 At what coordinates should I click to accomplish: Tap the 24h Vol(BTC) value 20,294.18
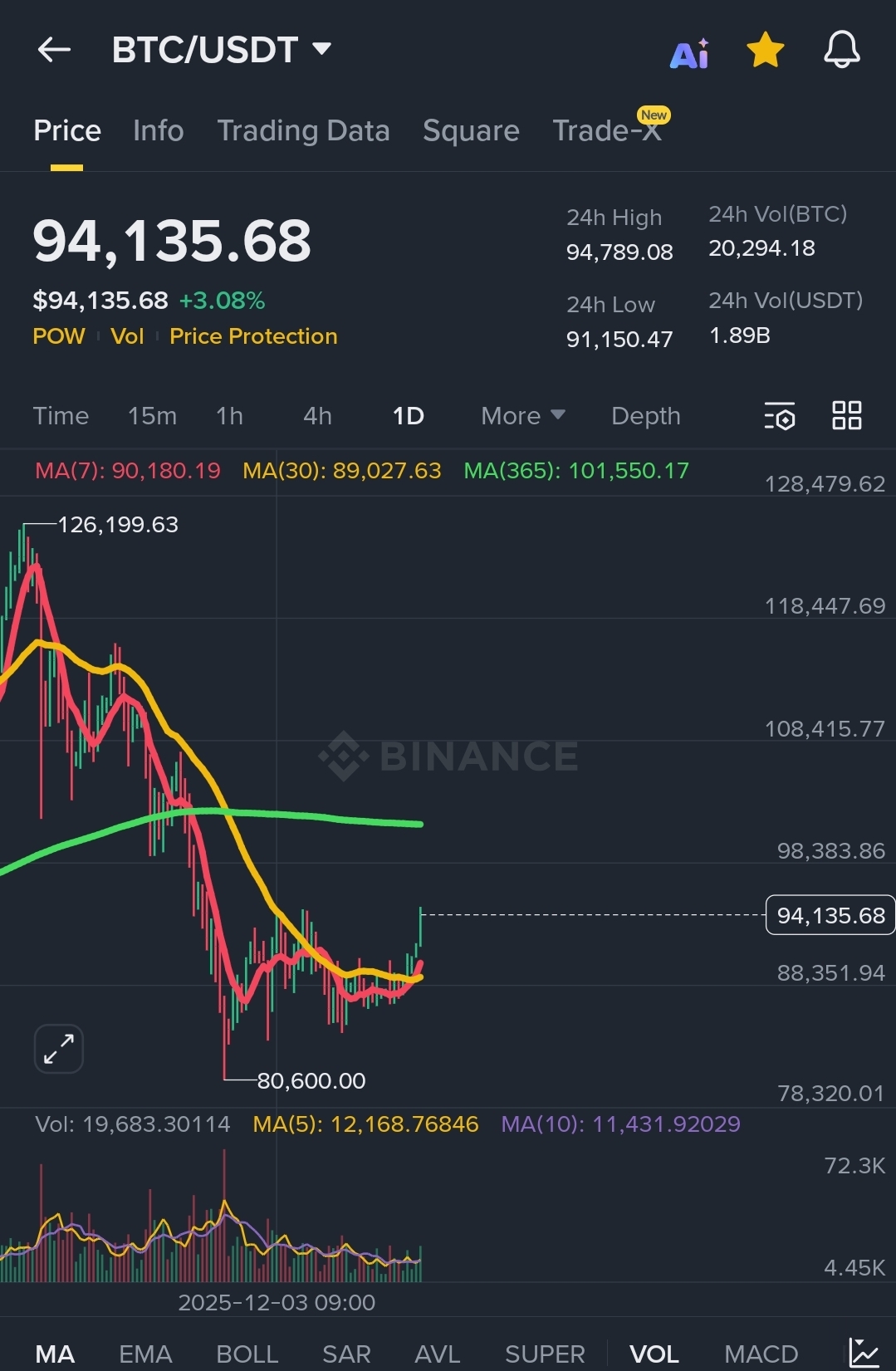tap(761, 248)
